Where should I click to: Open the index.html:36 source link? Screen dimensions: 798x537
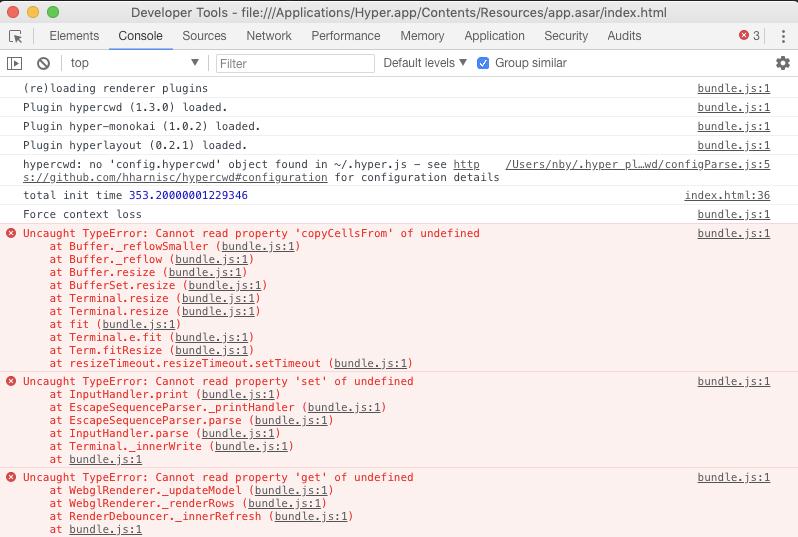pyautogui.click(x=727, y=195)
